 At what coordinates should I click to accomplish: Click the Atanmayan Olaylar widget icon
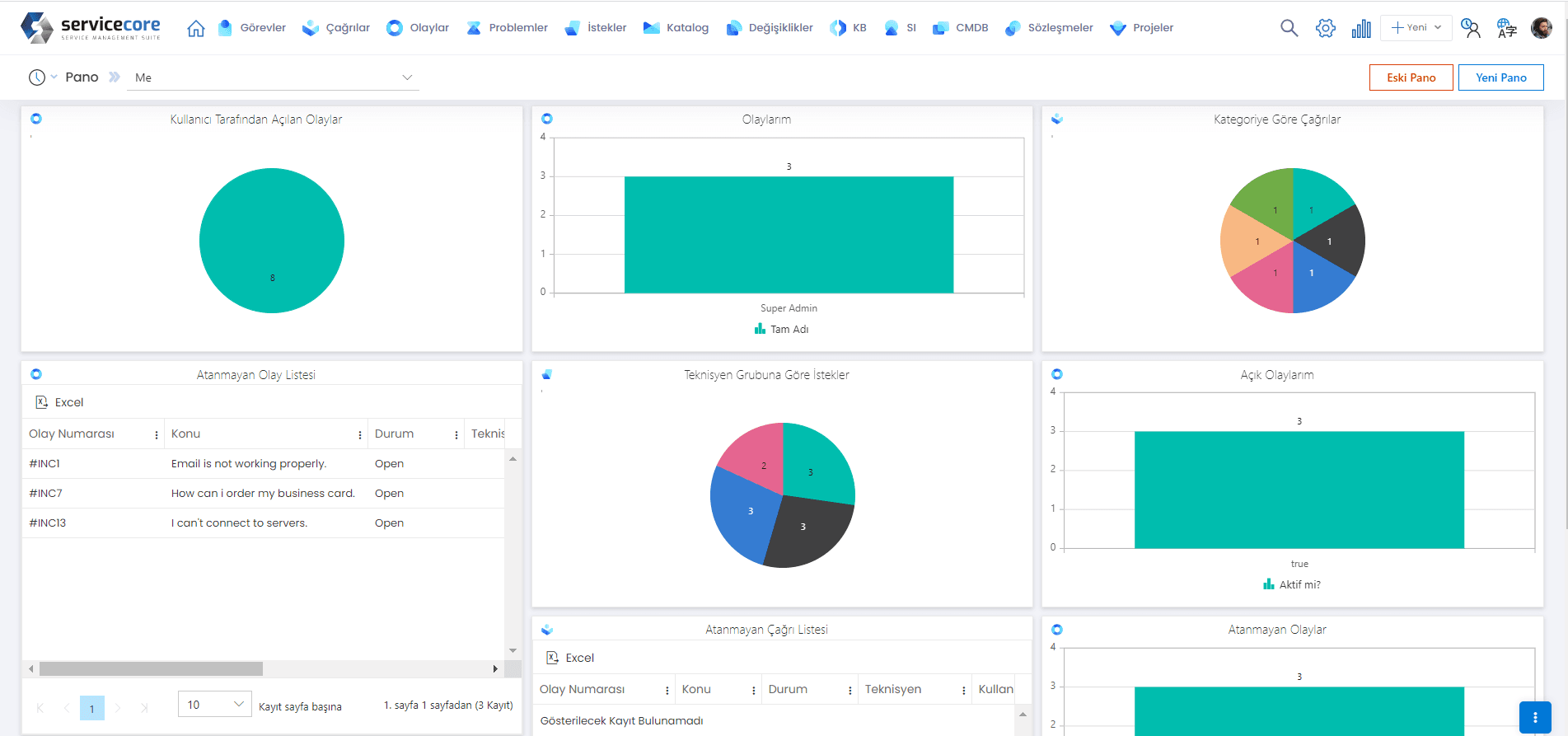pos(1057,630)
